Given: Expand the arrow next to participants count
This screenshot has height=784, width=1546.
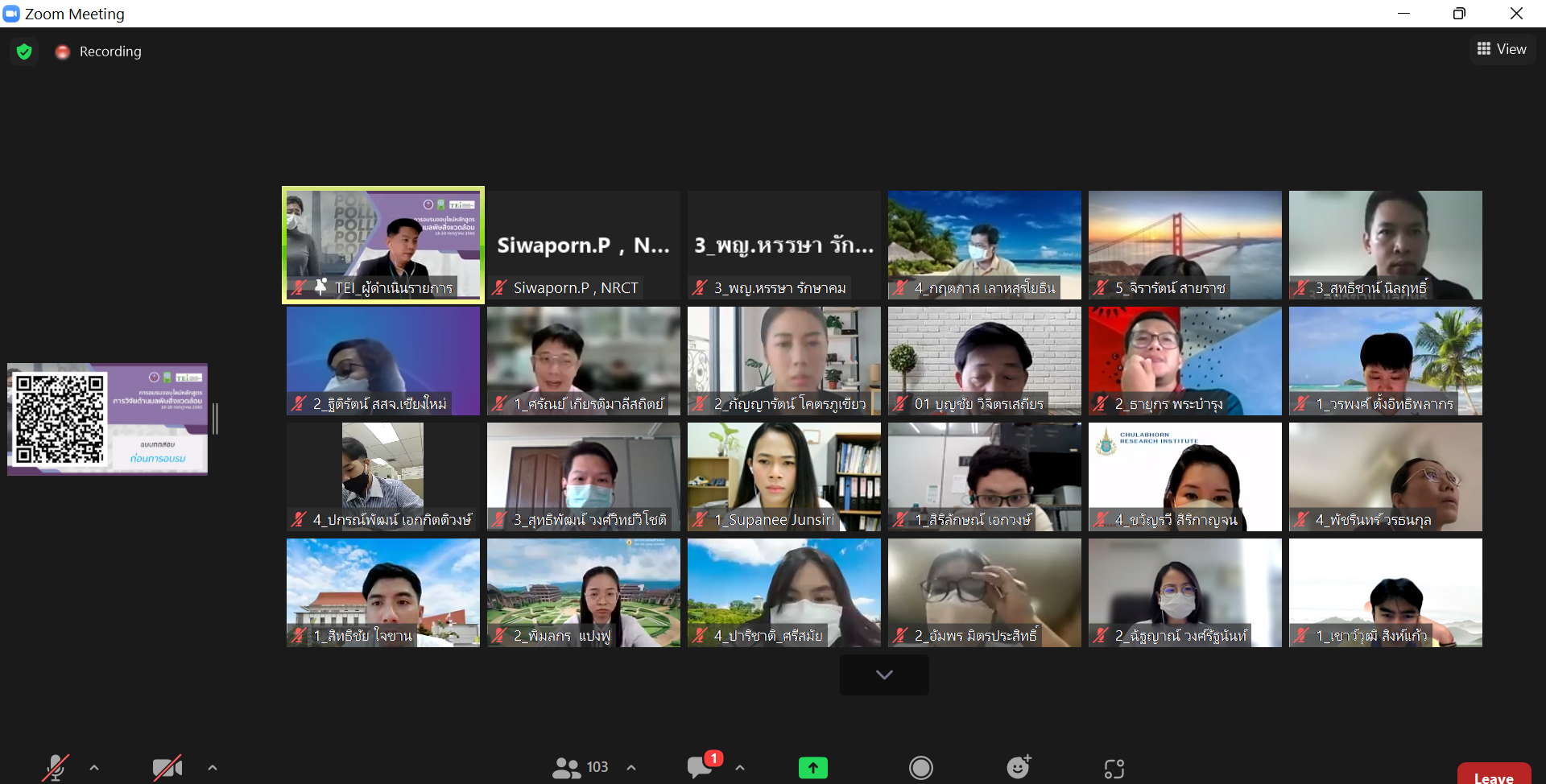Looking at the screenshot, I should (631, 767).
